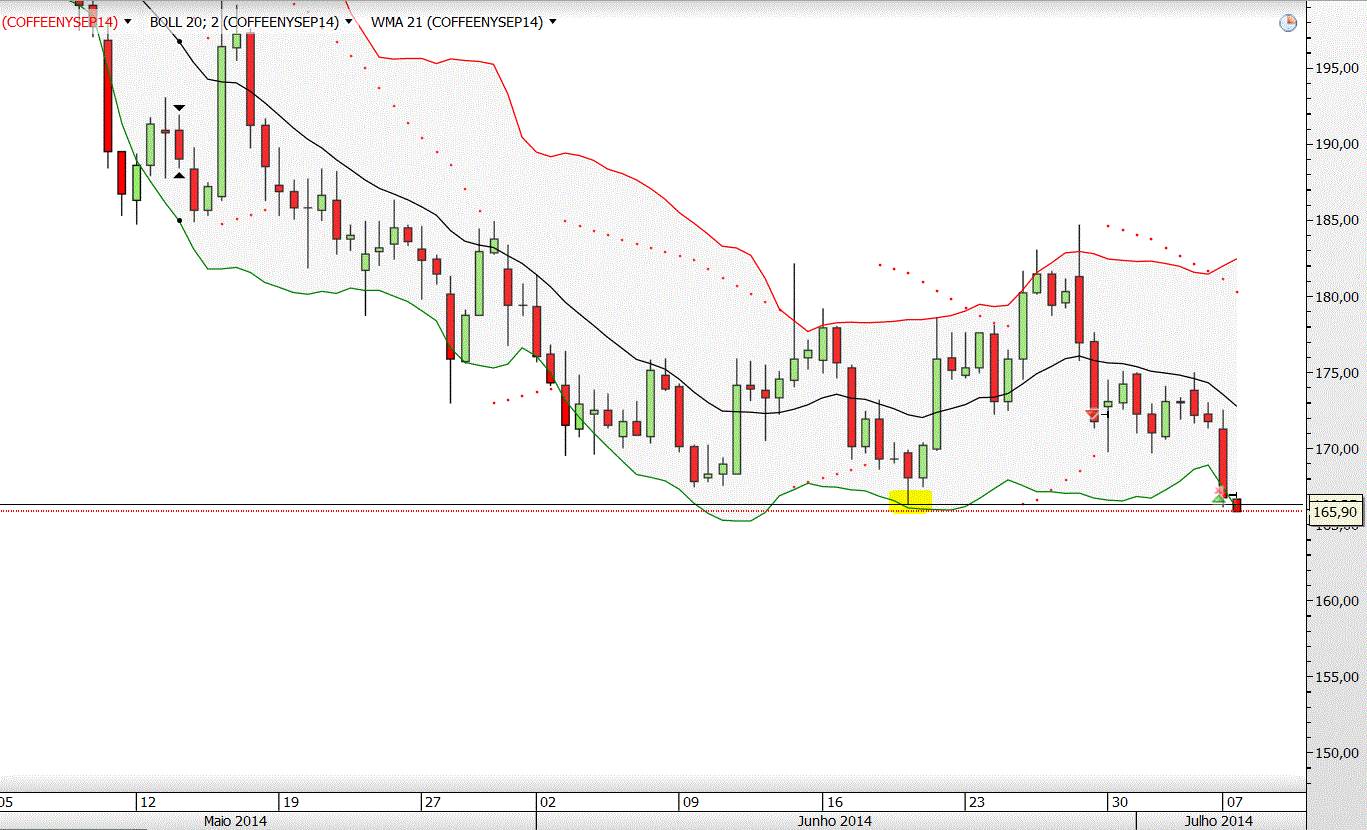The height and width of the screenshot is (830, 1367).
Task: Expand the WMA 21 indicator dropdown arrow
Action: tap(553, 21)
